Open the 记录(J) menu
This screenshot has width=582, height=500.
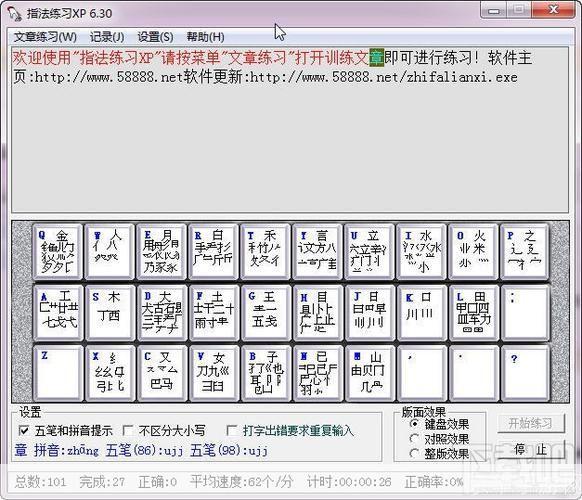107,37
